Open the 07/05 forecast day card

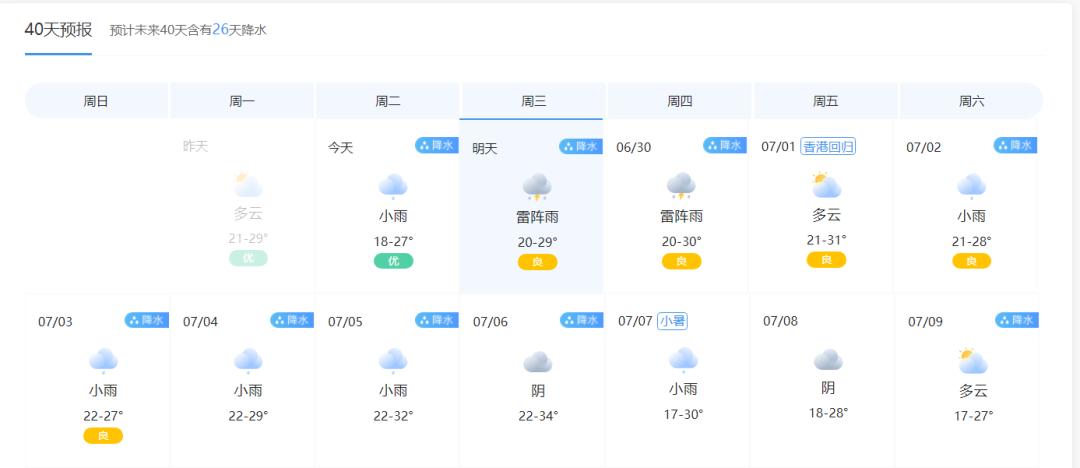pos(388,380)
